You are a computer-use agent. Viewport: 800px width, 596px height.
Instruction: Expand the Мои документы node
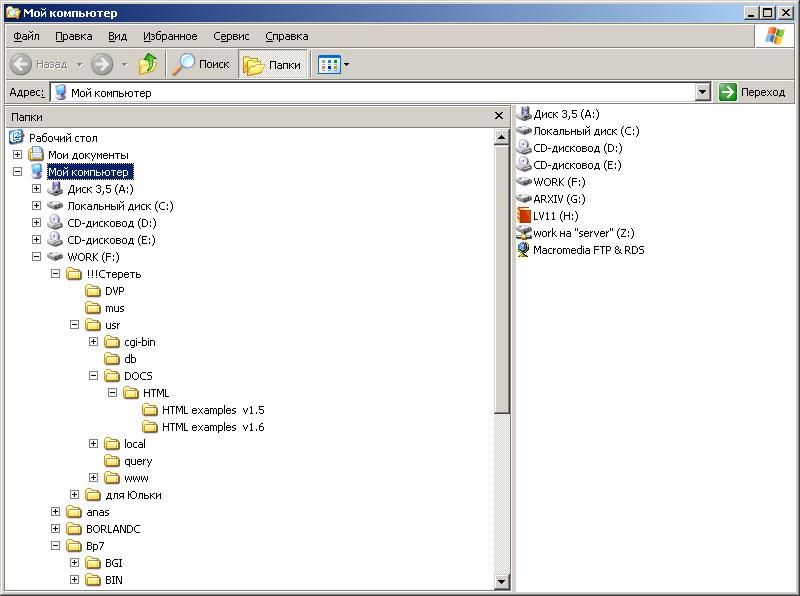(x=17, y=154)
